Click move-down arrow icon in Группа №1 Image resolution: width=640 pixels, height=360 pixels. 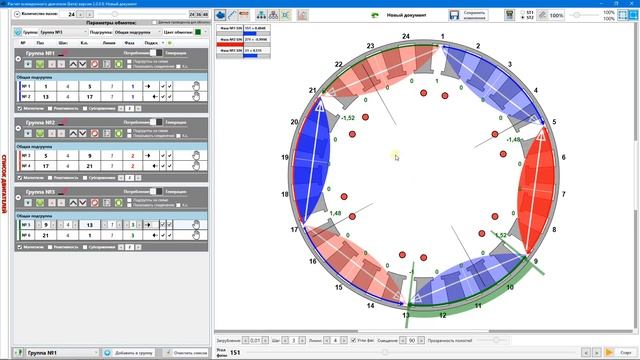[x=82, y=64]
